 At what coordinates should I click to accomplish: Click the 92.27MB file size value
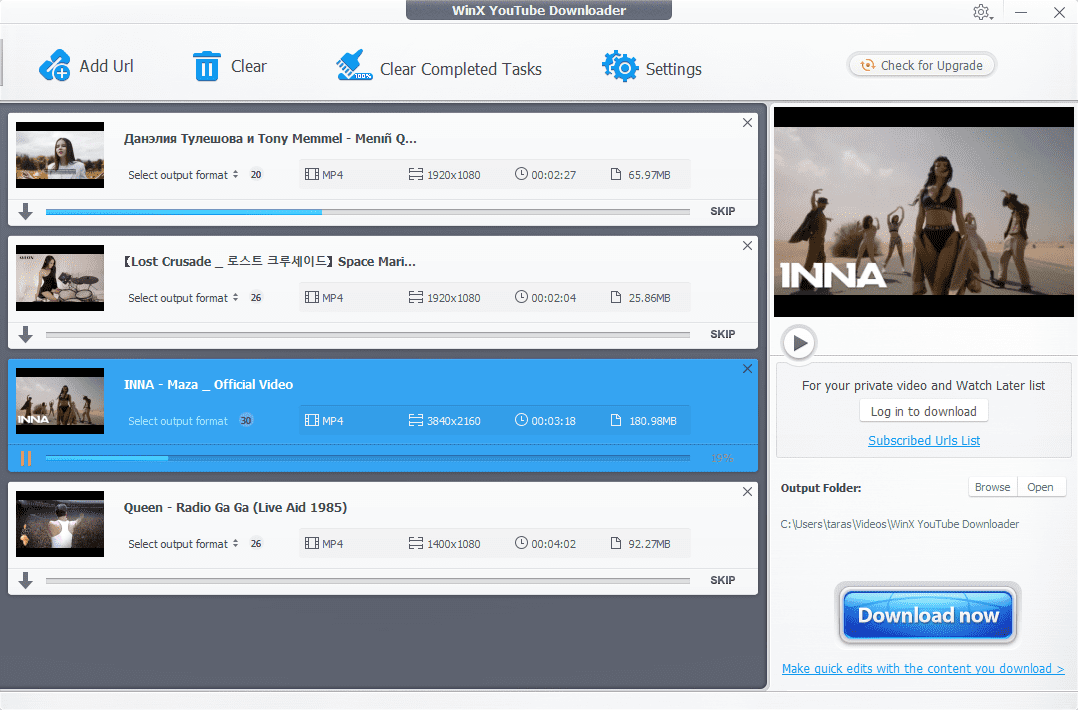click(x=649, y=544)
